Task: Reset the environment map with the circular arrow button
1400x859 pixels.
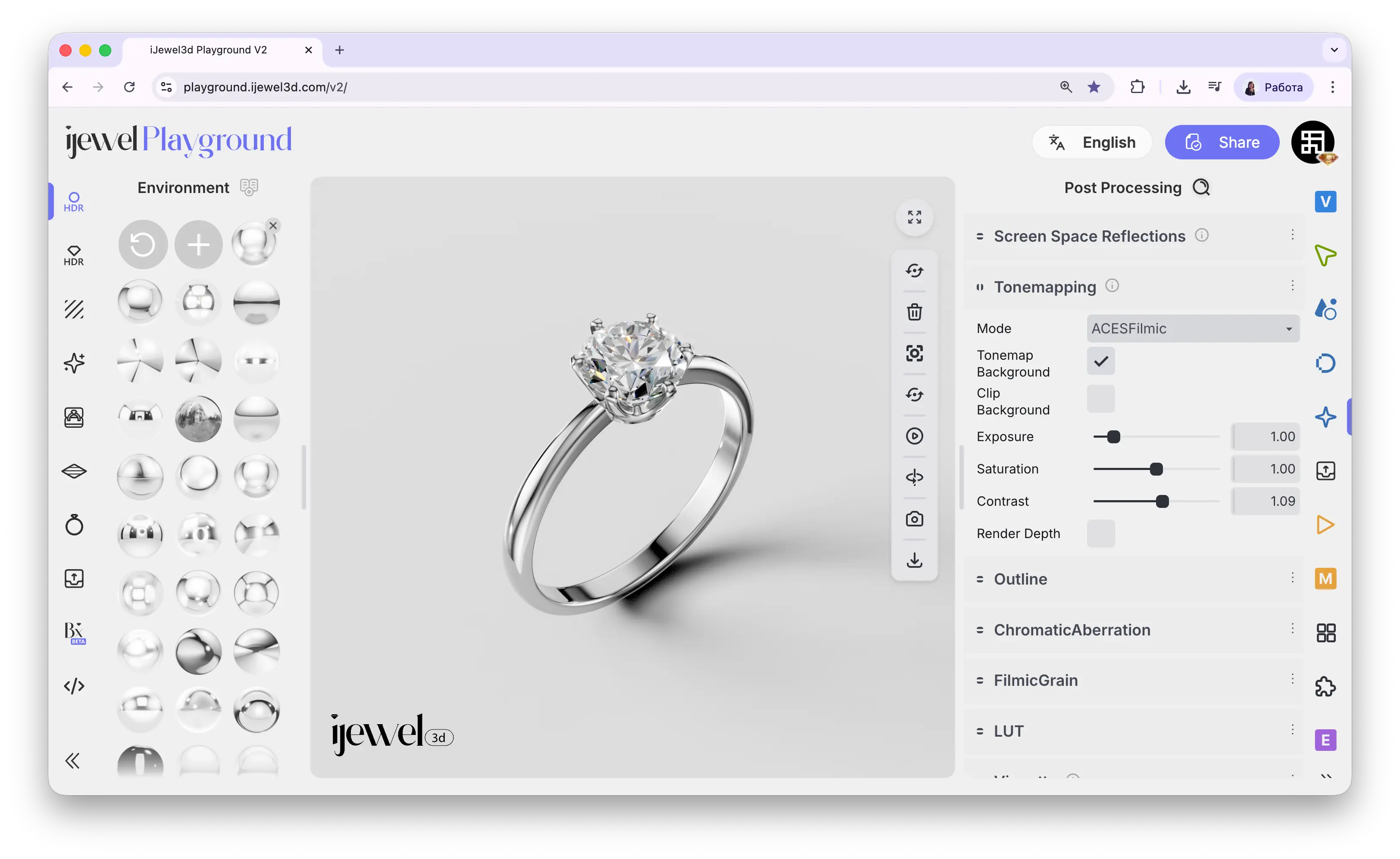Action: (143, 245)
